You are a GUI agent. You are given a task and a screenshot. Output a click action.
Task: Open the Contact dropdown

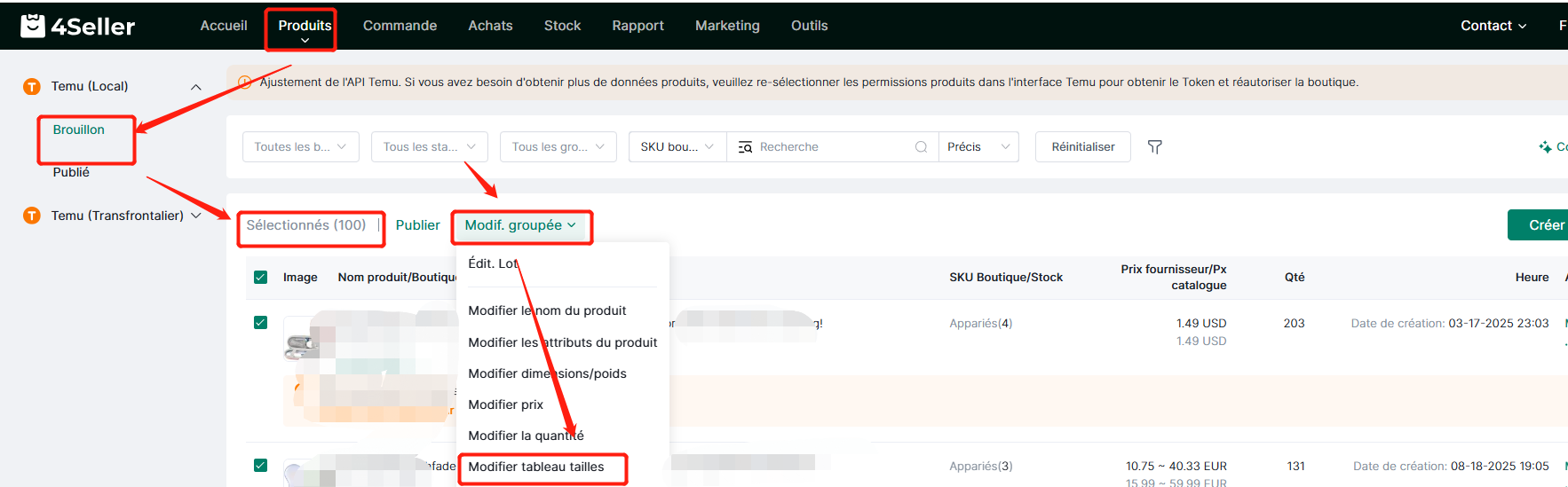[1493, 26]
